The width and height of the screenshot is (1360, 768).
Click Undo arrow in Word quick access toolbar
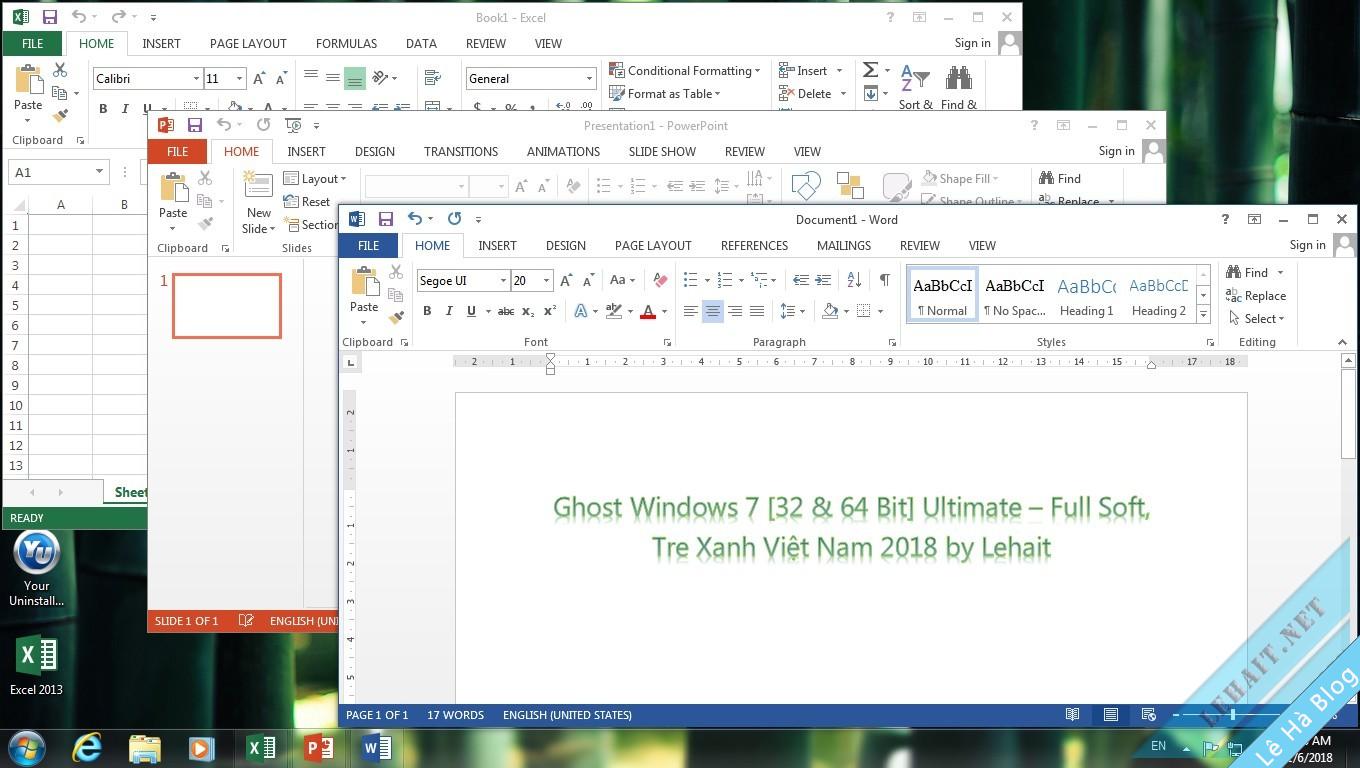pyautogui.click(x=414, y=219)
